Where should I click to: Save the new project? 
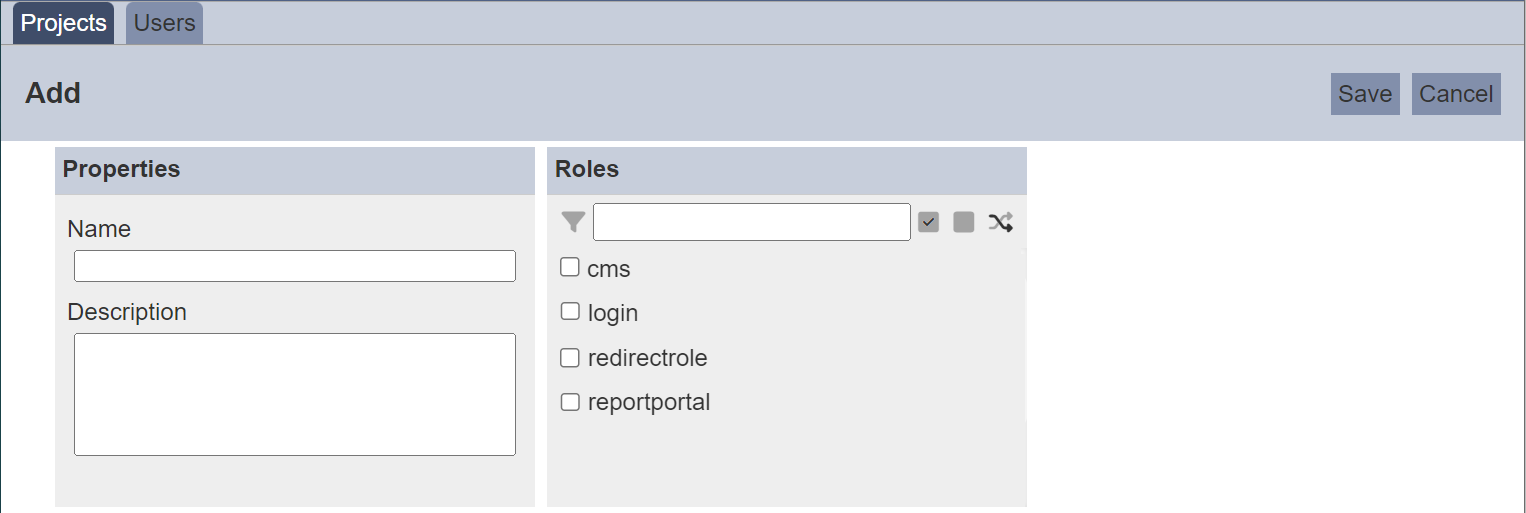click(1365, 94)
